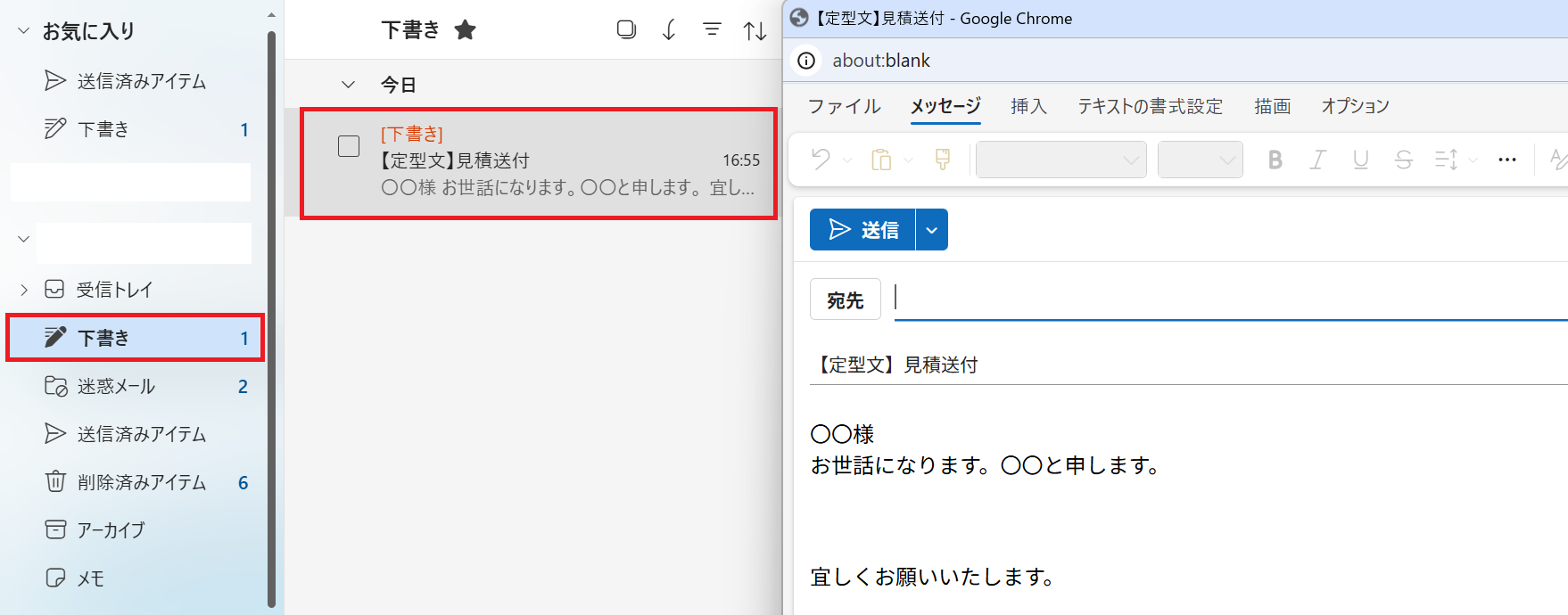This screenshot has height=615, width=1568.
Task: Toggle italic formatting
Action: (1317, 160)
